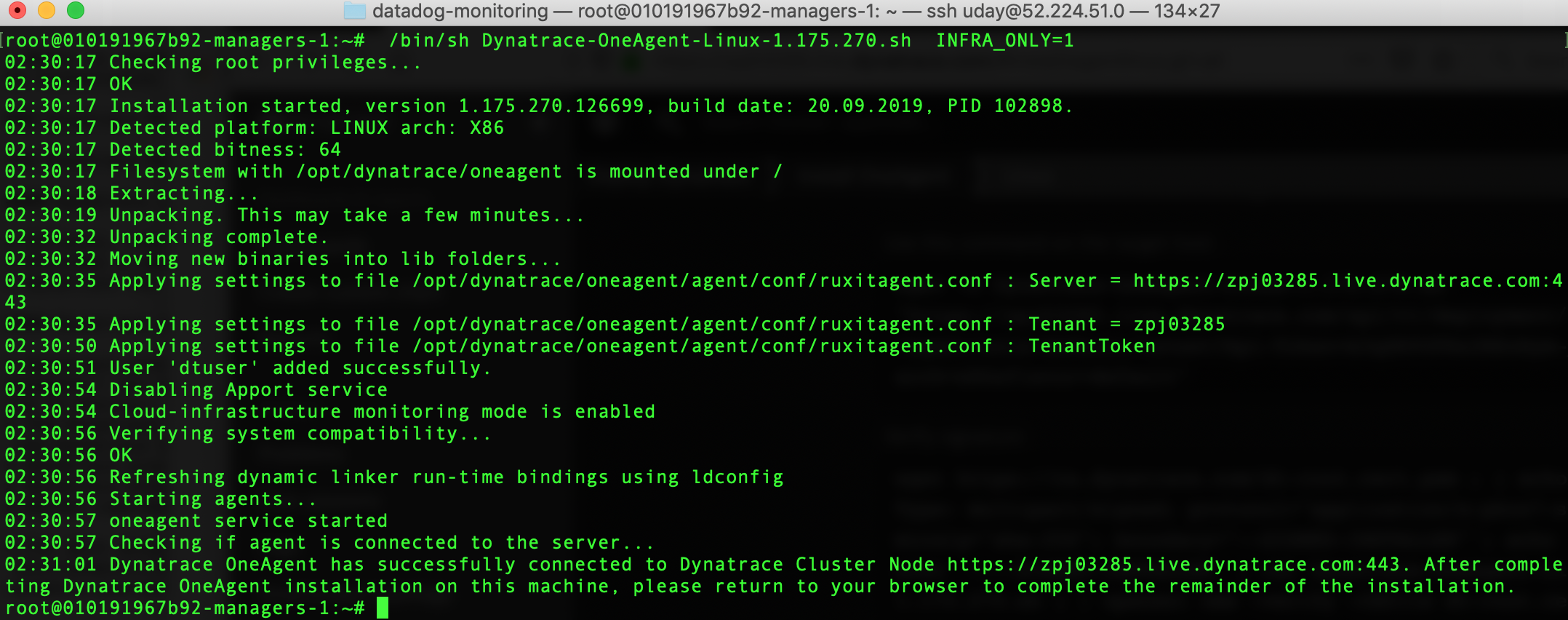
Task: Click the script name 'Dynatrace-OneAgent-Linux-1.175.270.sh' in the command
Action: 696,41
